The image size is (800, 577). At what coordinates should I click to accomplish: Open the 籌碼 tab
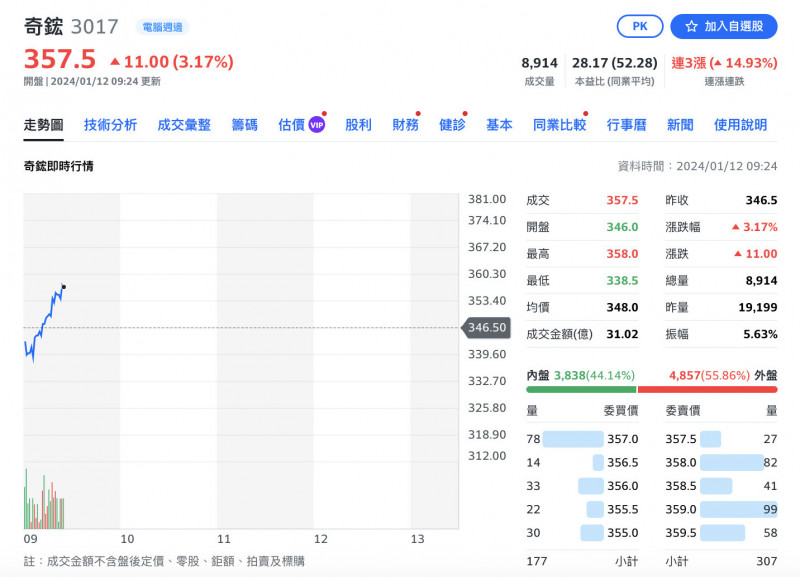pos(244,125)
